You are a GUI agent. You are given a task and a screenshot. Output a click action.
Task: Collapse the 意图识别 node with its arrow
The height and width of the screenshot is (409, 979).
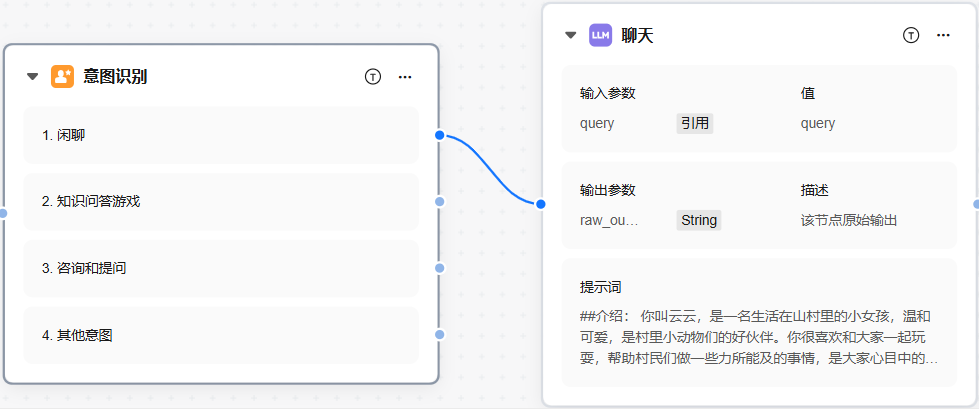32,76
